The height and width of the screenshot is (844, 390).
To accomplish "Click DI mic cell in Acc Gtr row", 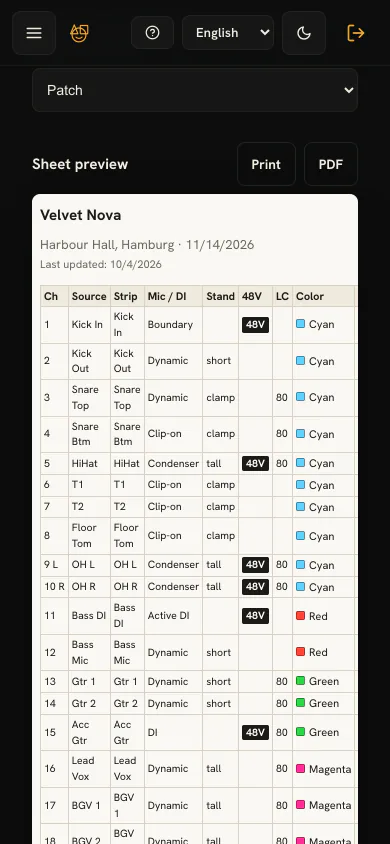I will pos(173,733).
